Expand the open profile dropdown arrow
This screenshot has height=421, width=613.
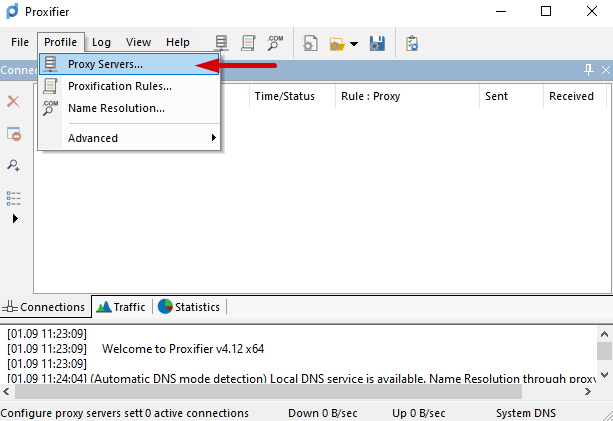(x=354, y=44)
